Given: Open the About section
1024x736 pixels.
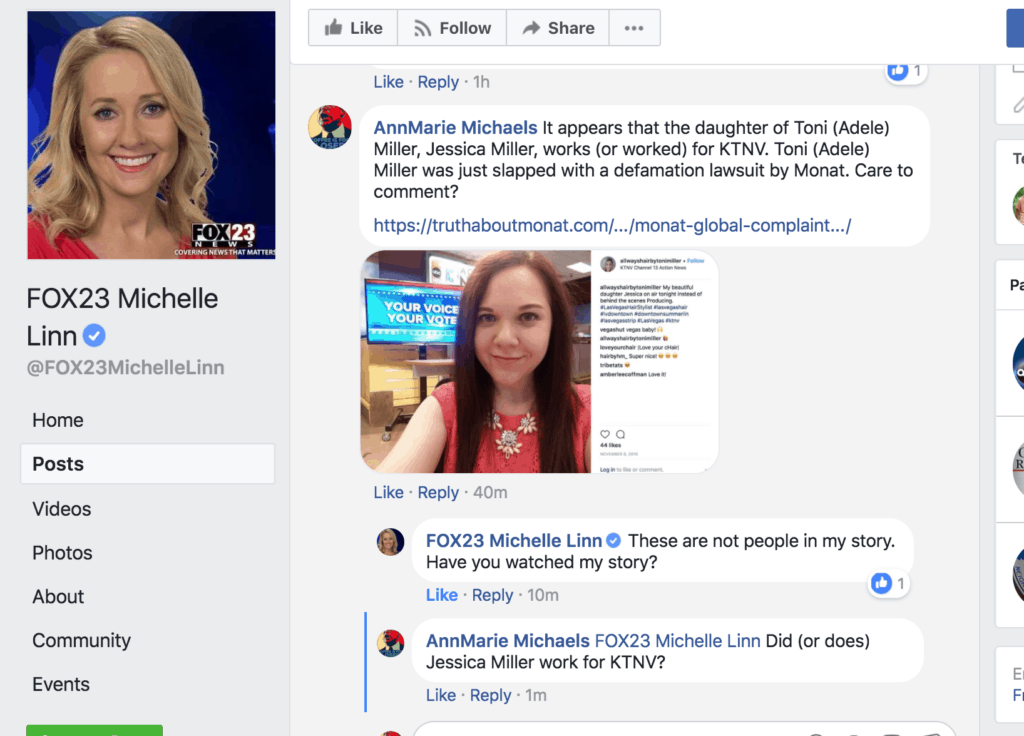Looking at the screenshot, I should (58, 597).
